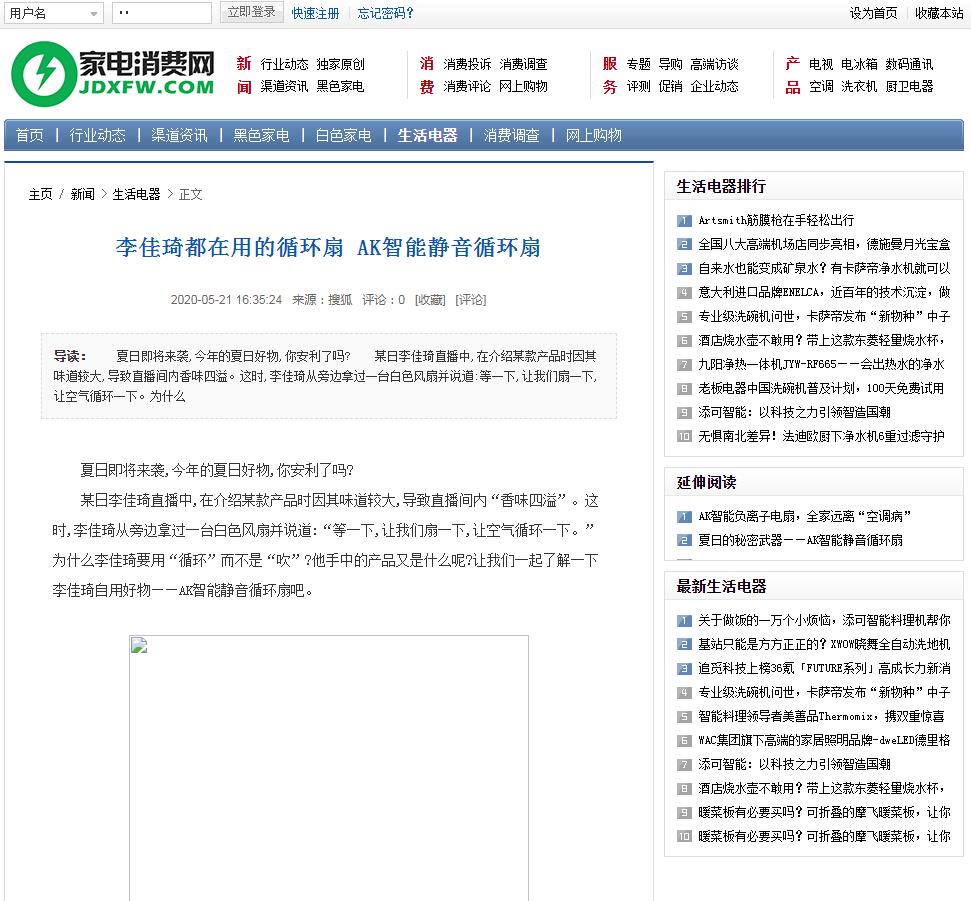Open ranking item 全国八大高端机场店同步亮相

(x=824, y=244)
